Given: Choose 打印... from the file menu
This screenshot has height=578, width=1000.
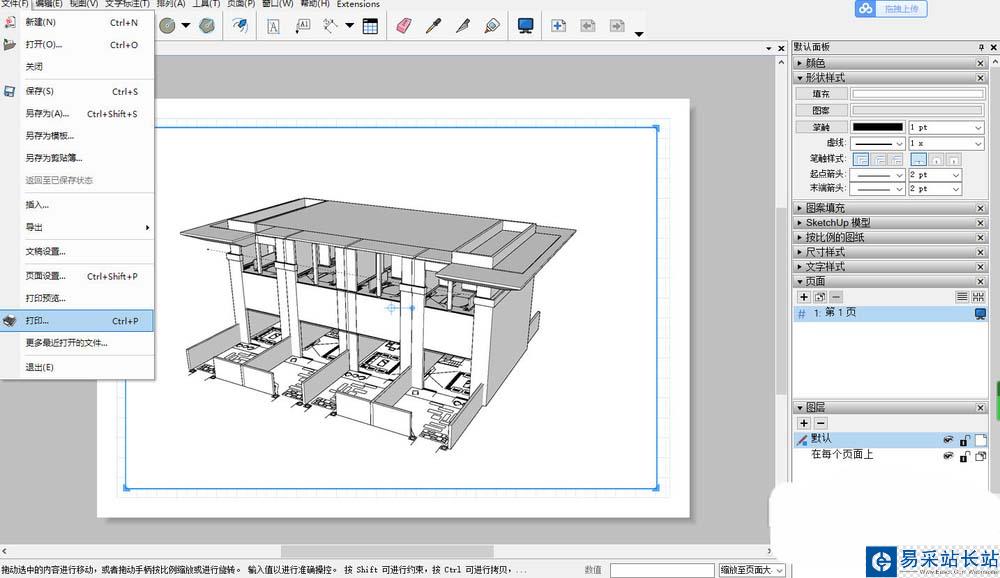Looking at the screenshot, I should click(x=38, y=321).
